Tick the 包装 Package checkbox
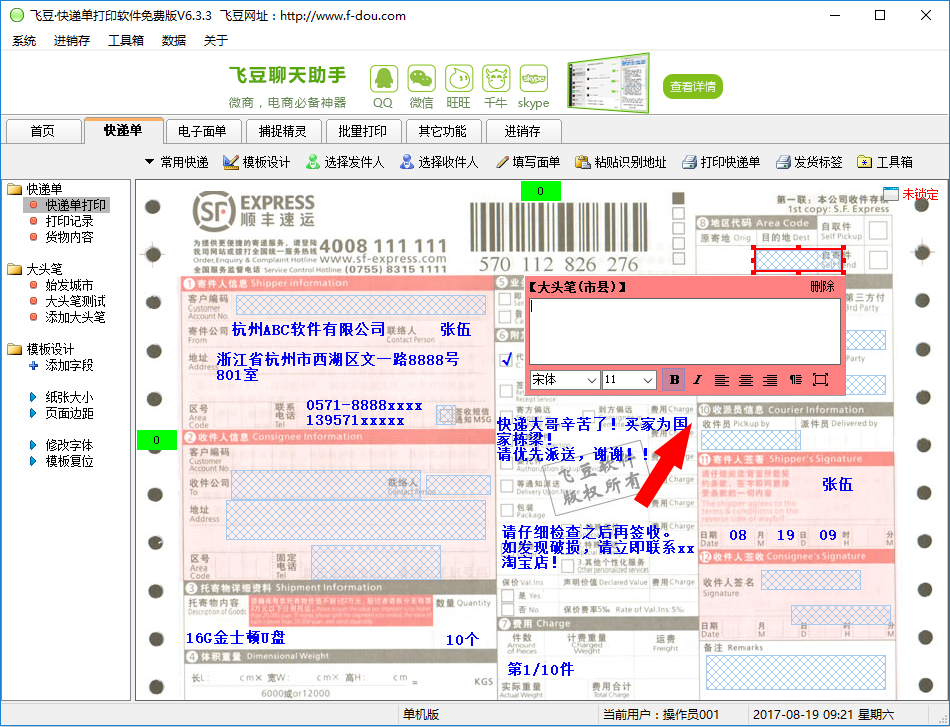950x727 pixels. [x=506, y=510]
